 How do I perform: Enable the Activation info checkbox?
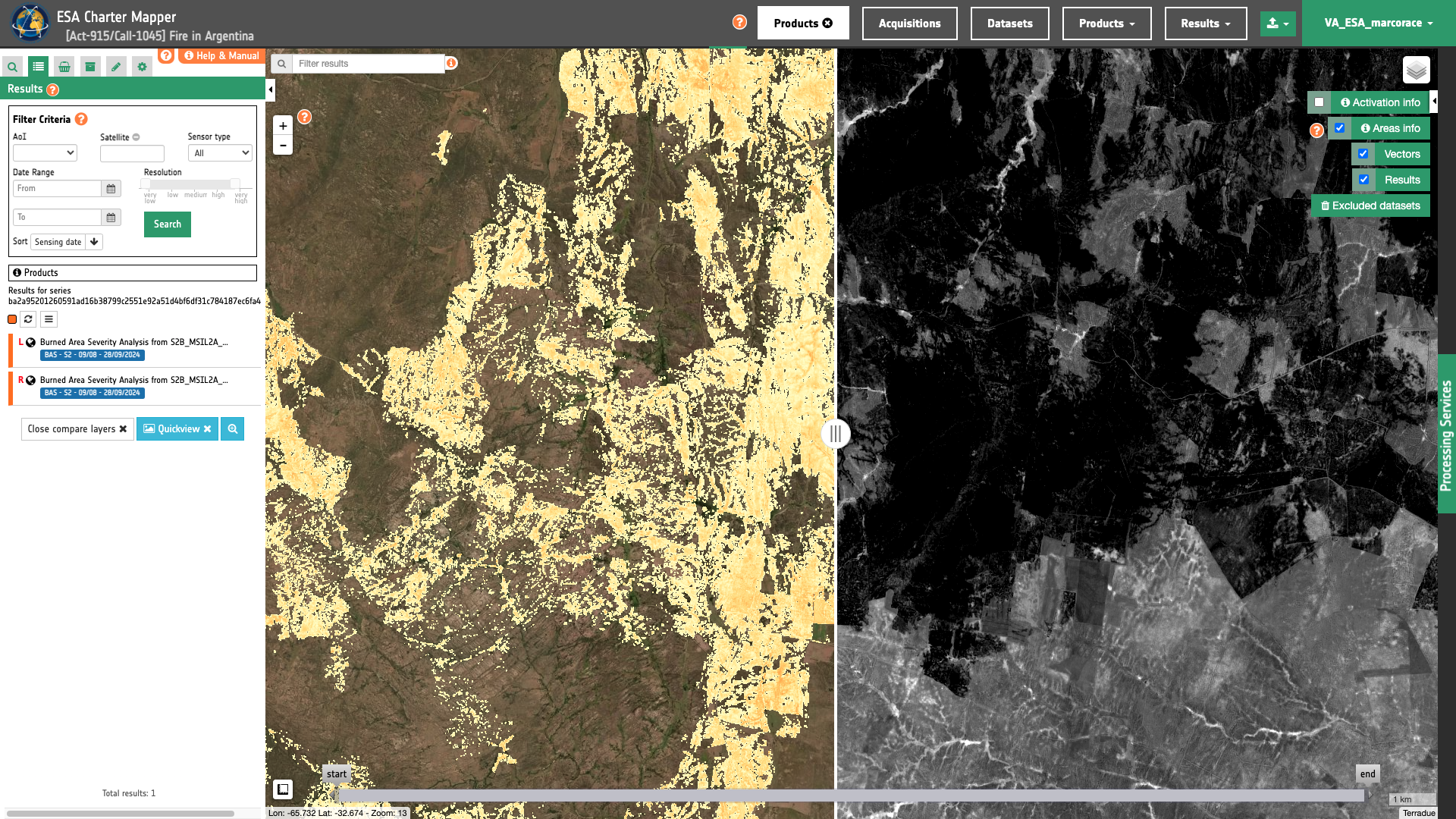1319,102
